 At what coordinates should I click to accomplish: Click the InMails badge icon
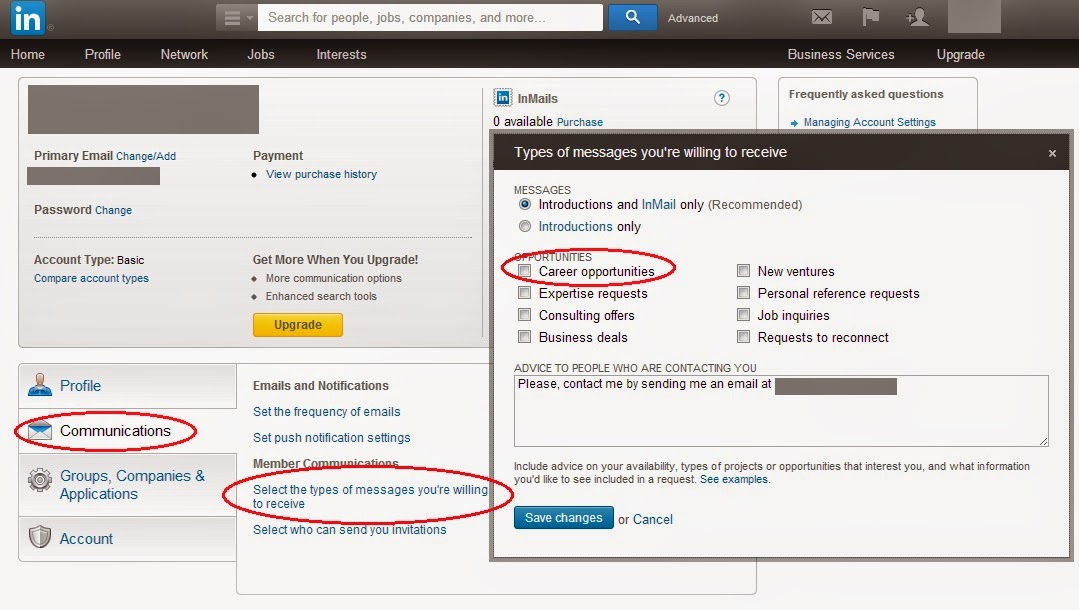(501, 97)
